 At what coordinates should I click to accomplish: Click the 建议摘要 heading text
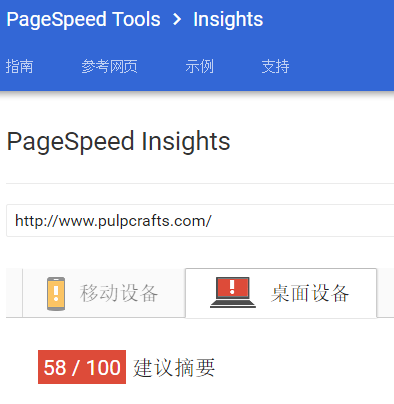coord(174,368)
